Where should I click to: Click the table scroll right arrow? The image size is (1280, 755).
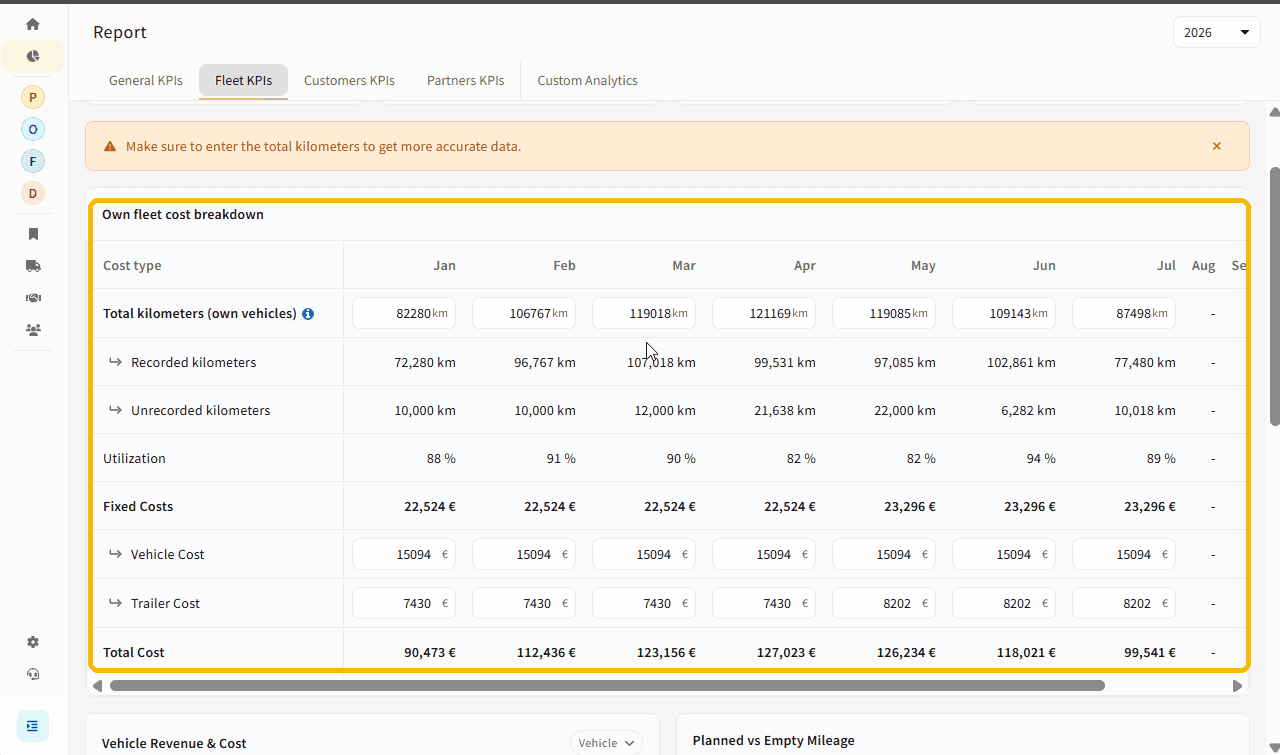coord(1237,686)
